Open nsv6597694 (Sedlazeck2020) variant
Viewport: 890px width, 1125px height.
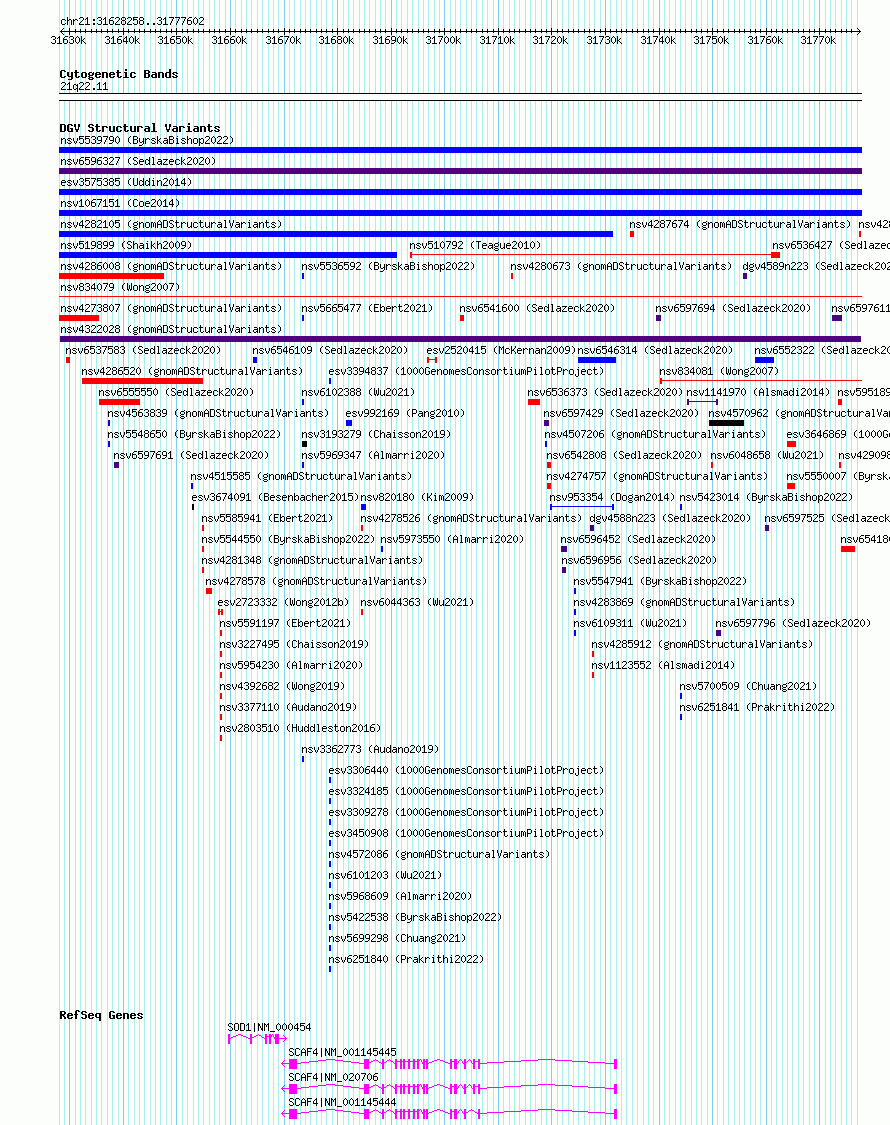pos(733,309)
